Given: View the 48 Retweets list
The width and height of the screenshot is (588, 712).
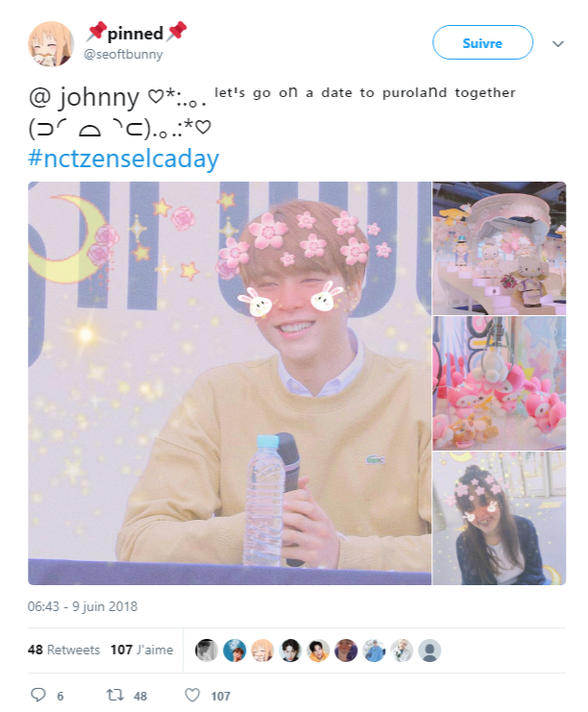Looking at the screenshot, I should pos(64,650).
